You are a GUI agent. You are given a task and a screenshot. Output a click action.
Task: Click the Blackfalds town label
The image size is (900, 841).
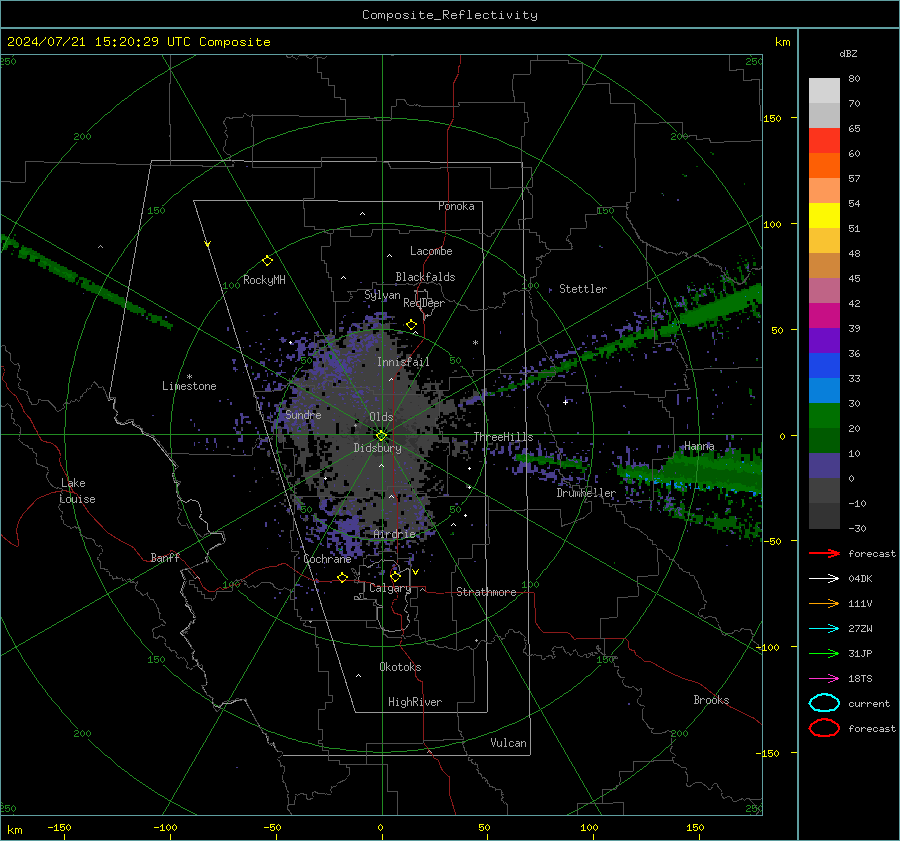(425, 277)
